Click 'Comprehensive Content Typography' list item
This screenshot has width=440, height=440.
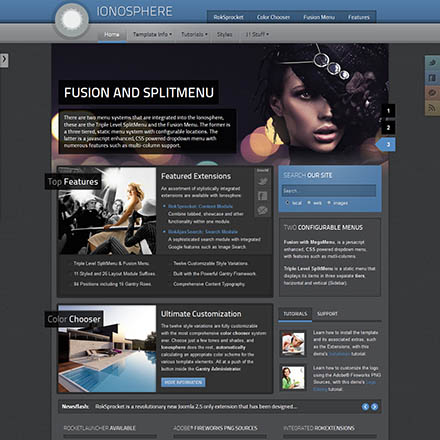pos(209,284)
